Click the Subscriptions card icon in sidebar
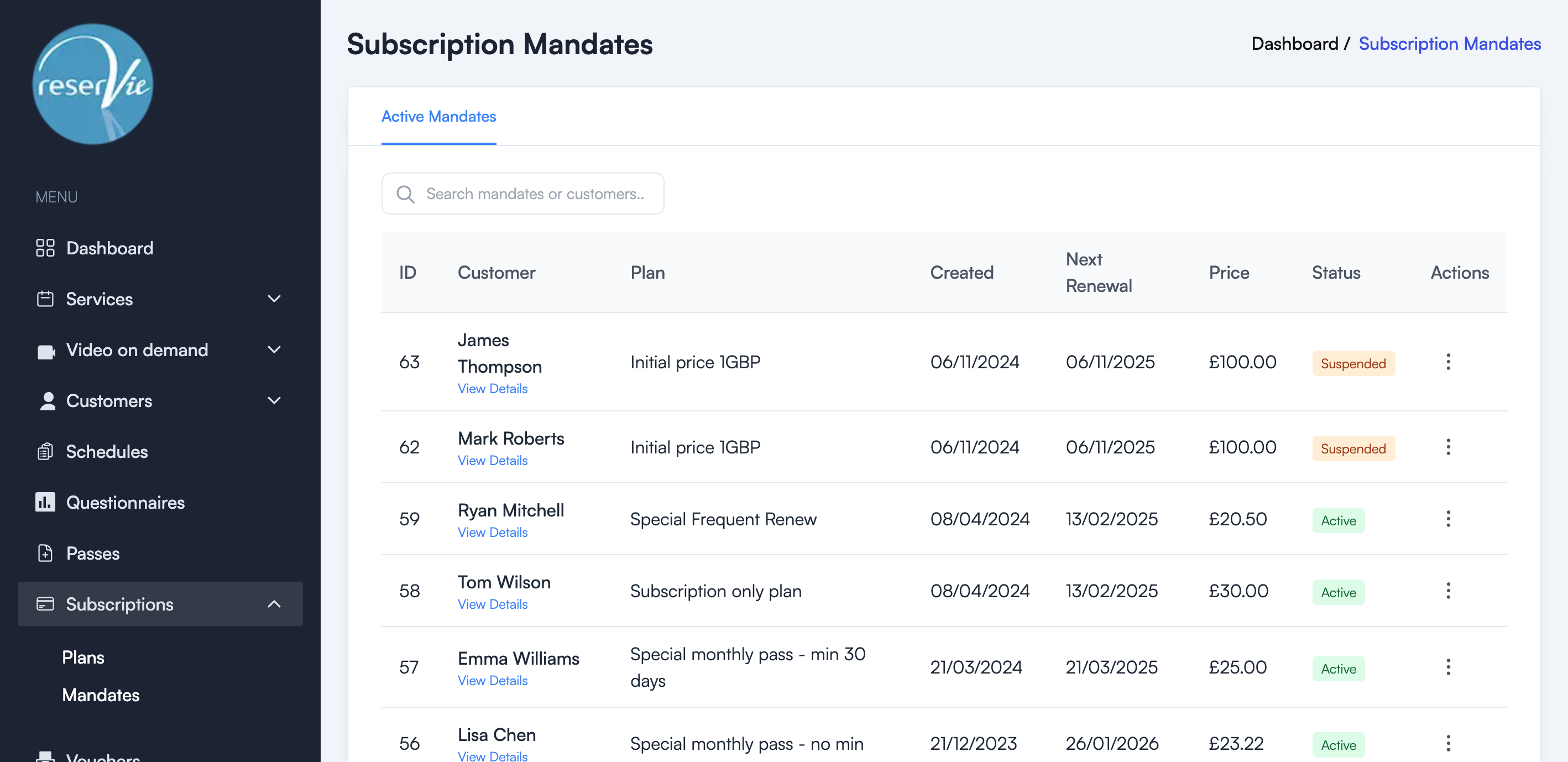Screen dimensions: 1568x762 (45, 604)
